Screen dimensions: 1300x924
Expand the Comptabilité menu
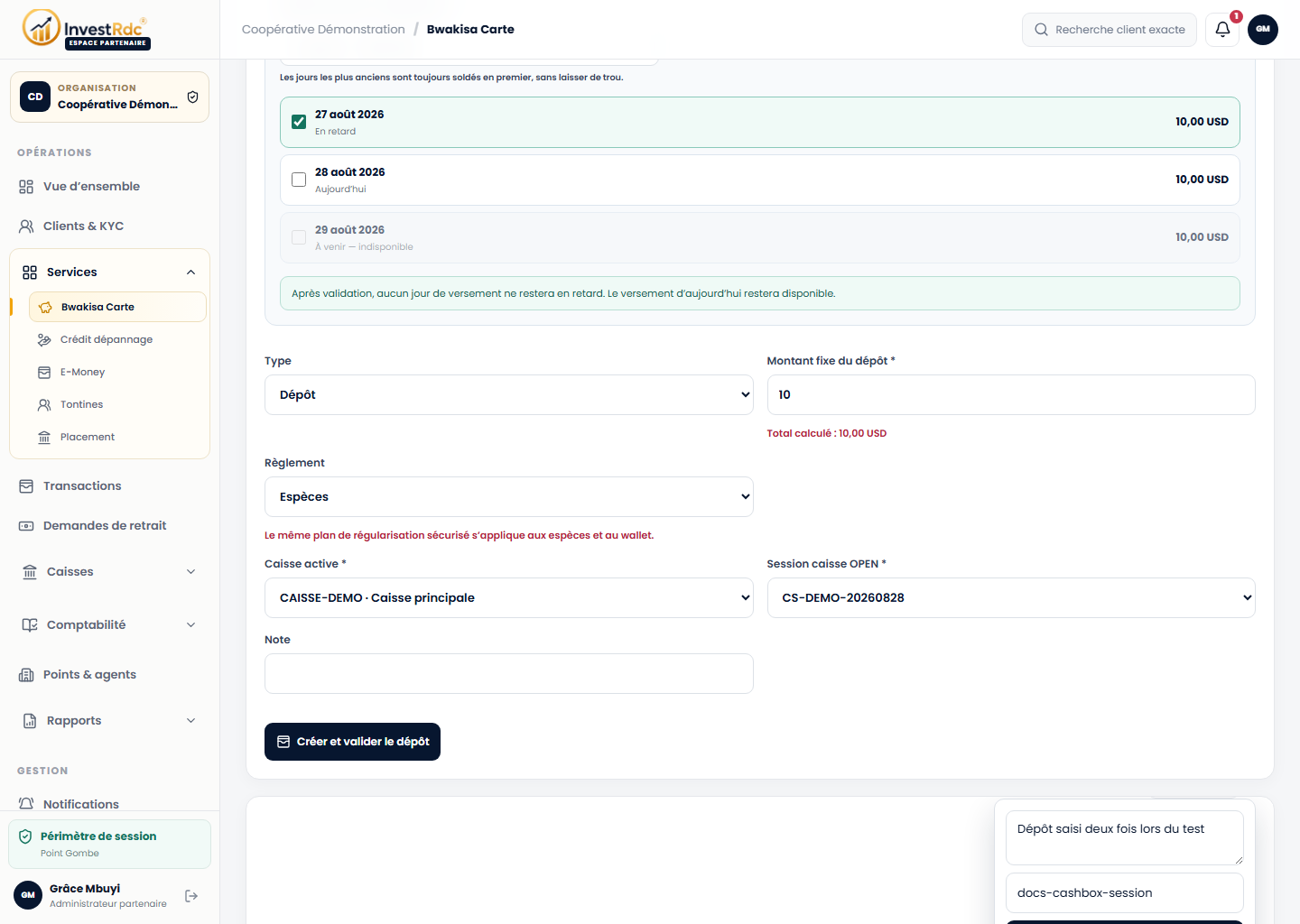190,625
